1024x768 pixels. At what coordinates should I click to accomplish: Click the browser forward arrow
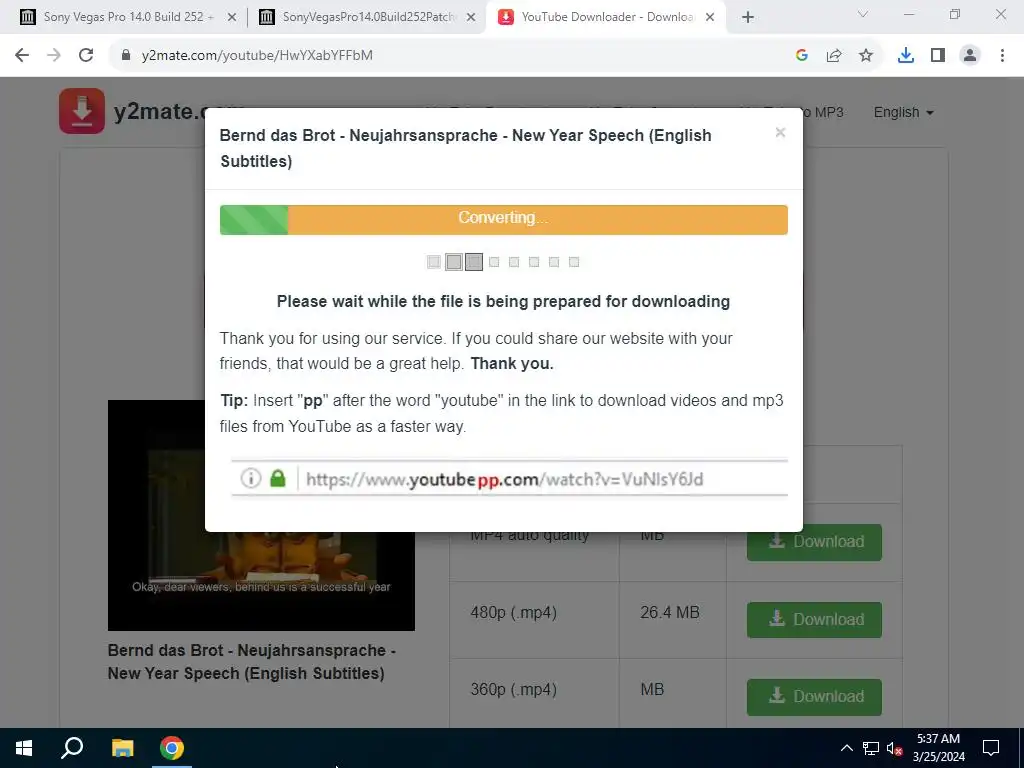point(54,56)
